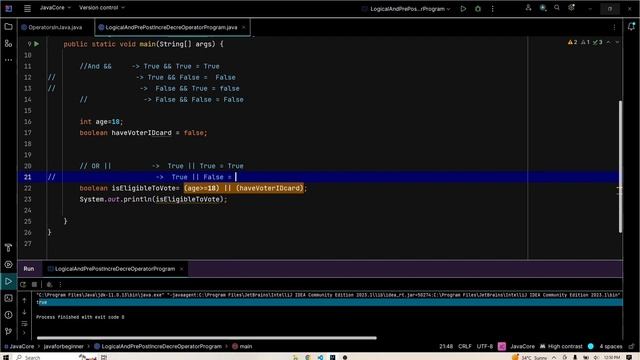Screen dimensions: 640x360
Task: Rerun the program in Run panel
Action: click(x=23, y=284)
